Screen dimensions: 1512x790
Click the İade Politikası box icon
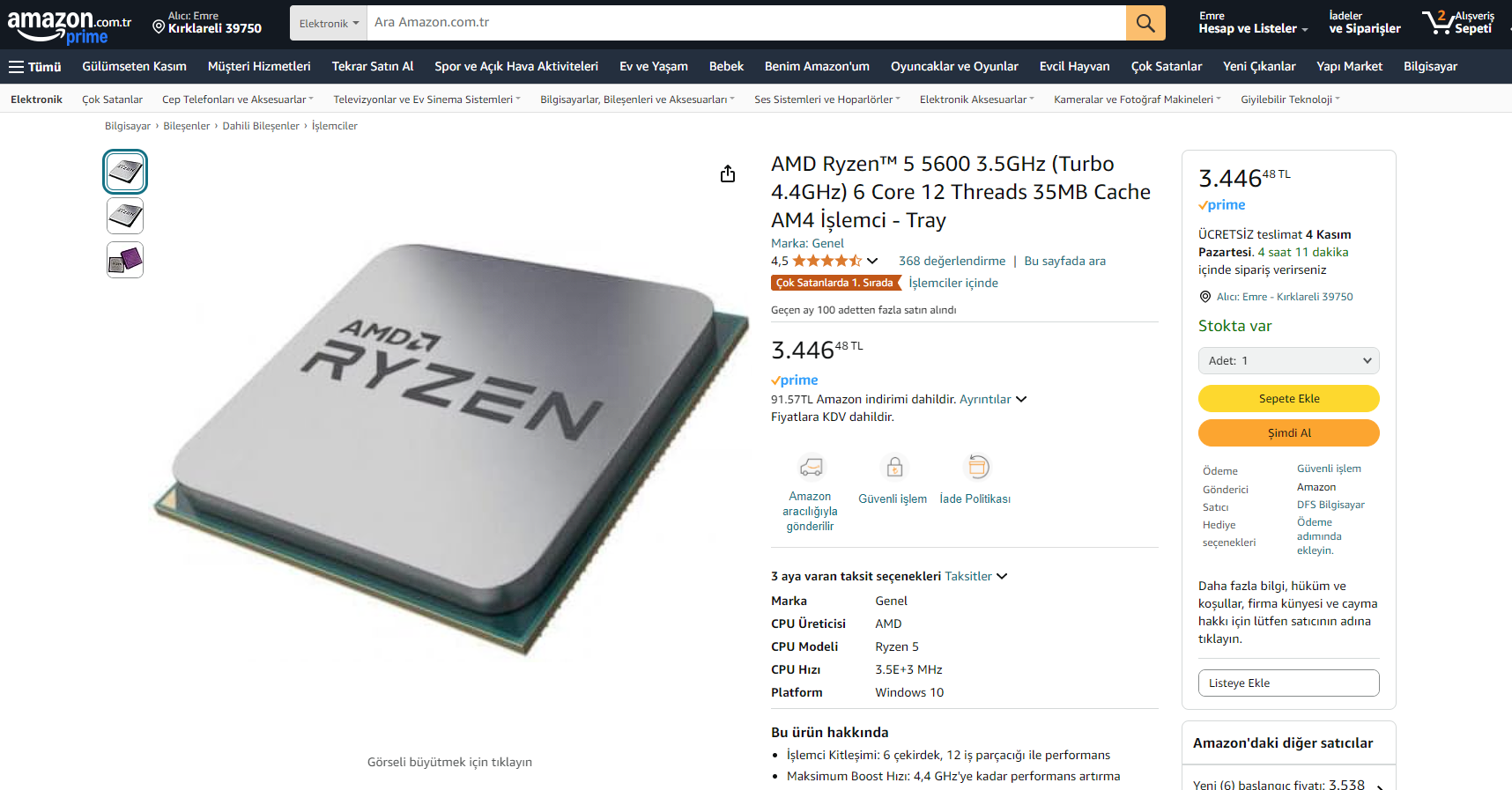point(978,467)
